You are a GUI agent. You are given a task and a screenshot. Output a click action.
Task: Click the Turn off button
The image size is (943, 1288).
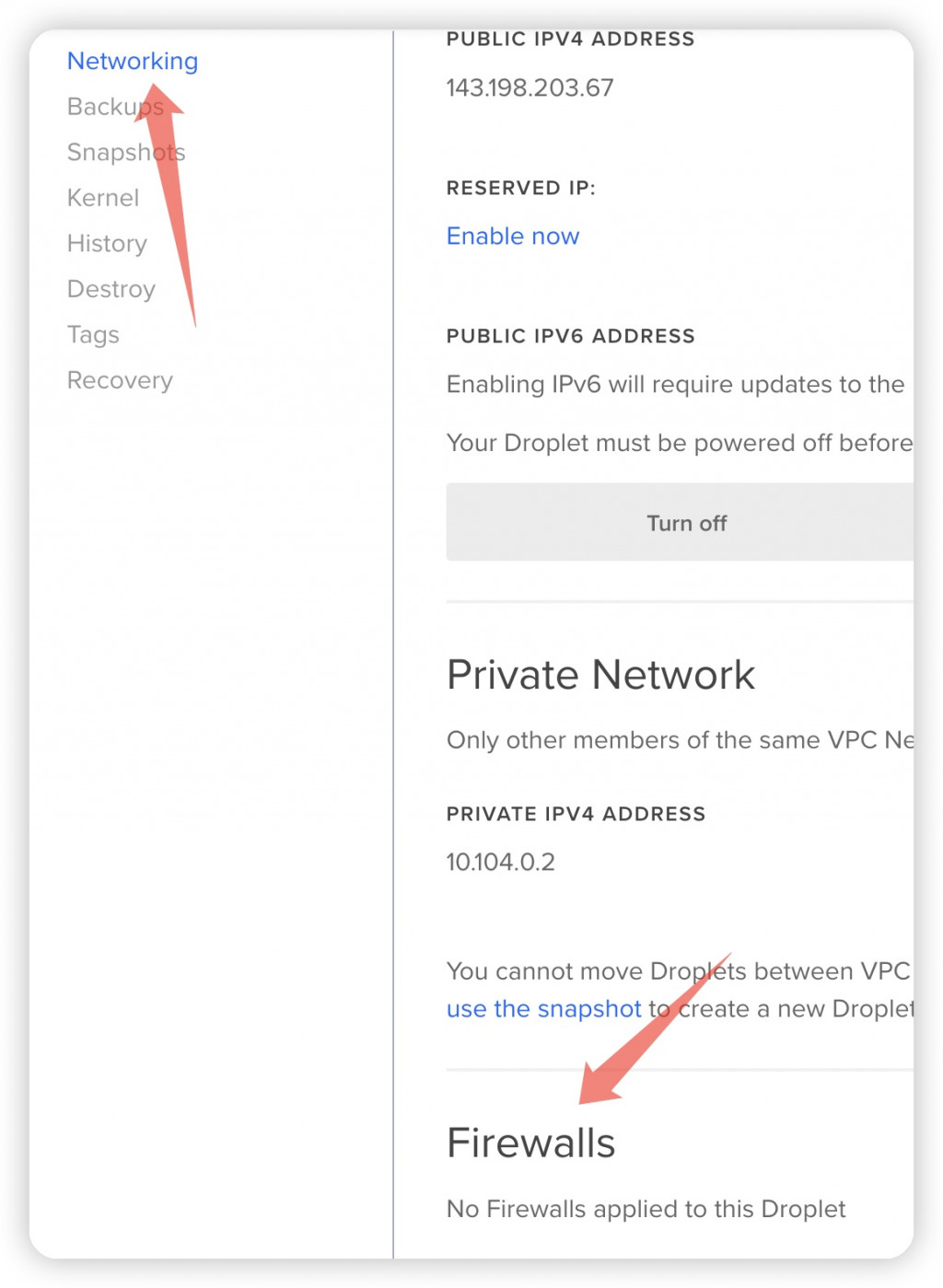pyautogui.click(x=681, y=523)
